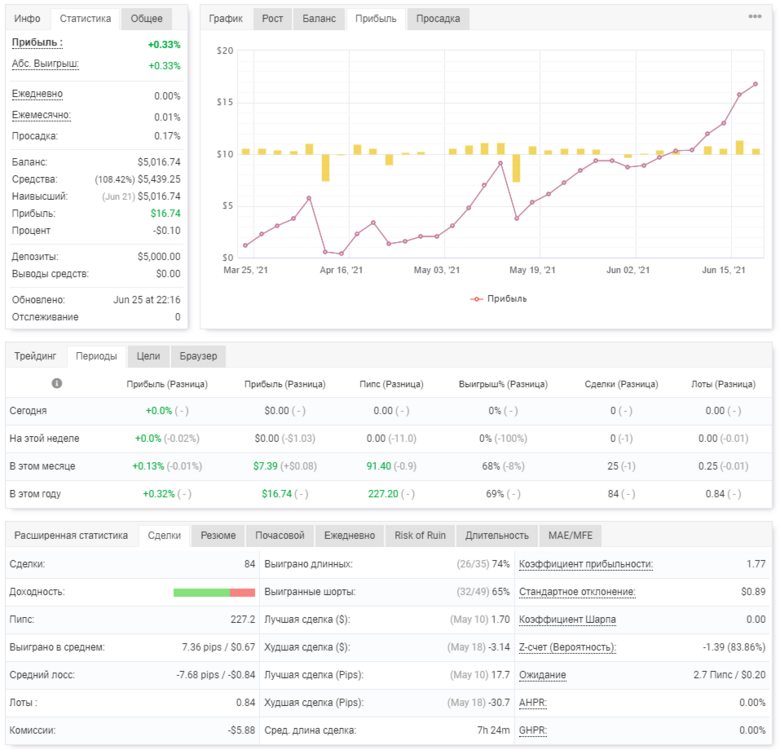Open the Risk of Ruin tab
Screen dimensions: 780x750
point(420,535)
